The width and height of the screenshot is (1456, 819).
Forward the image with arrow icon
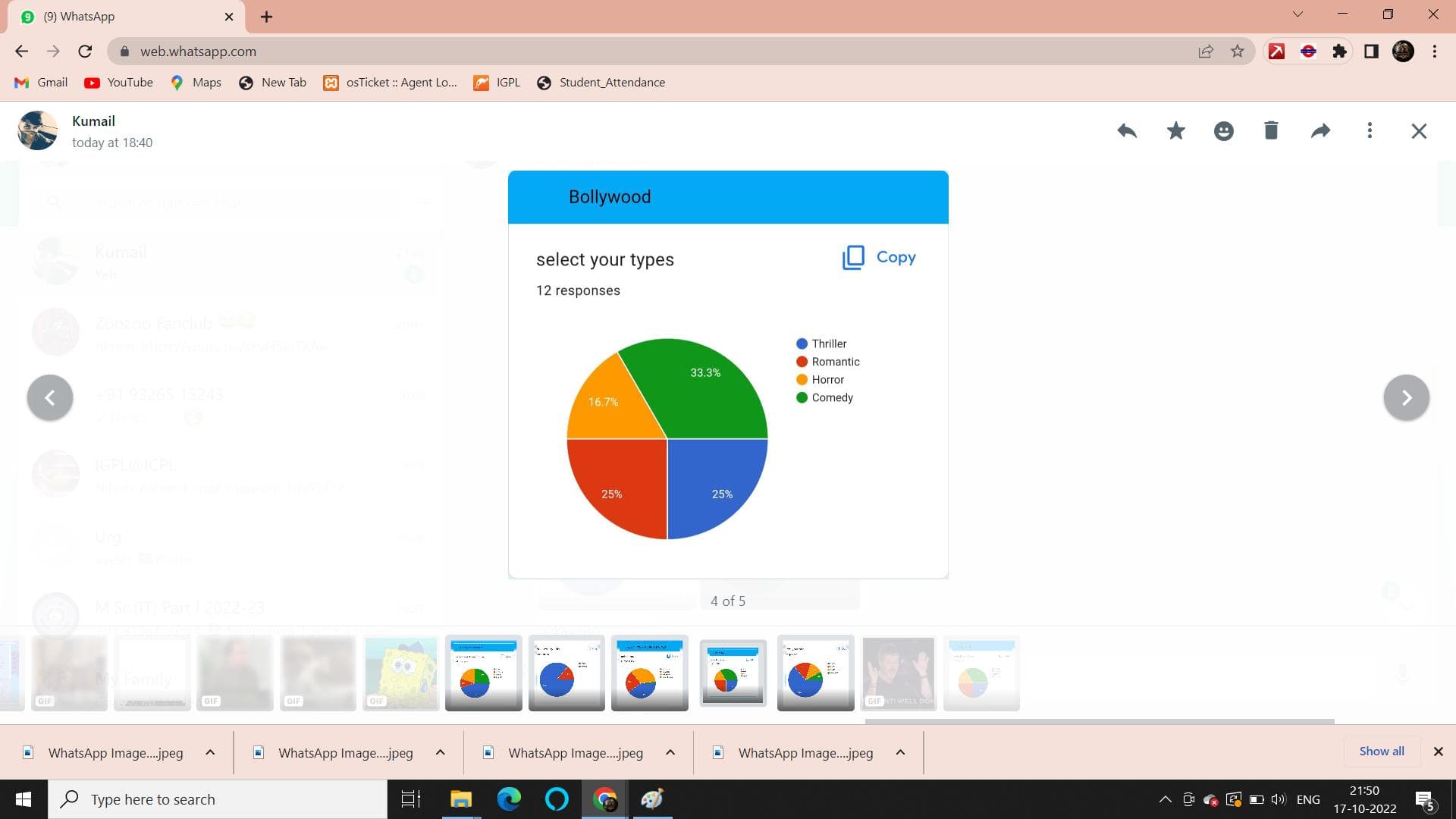click(1320, 131)
